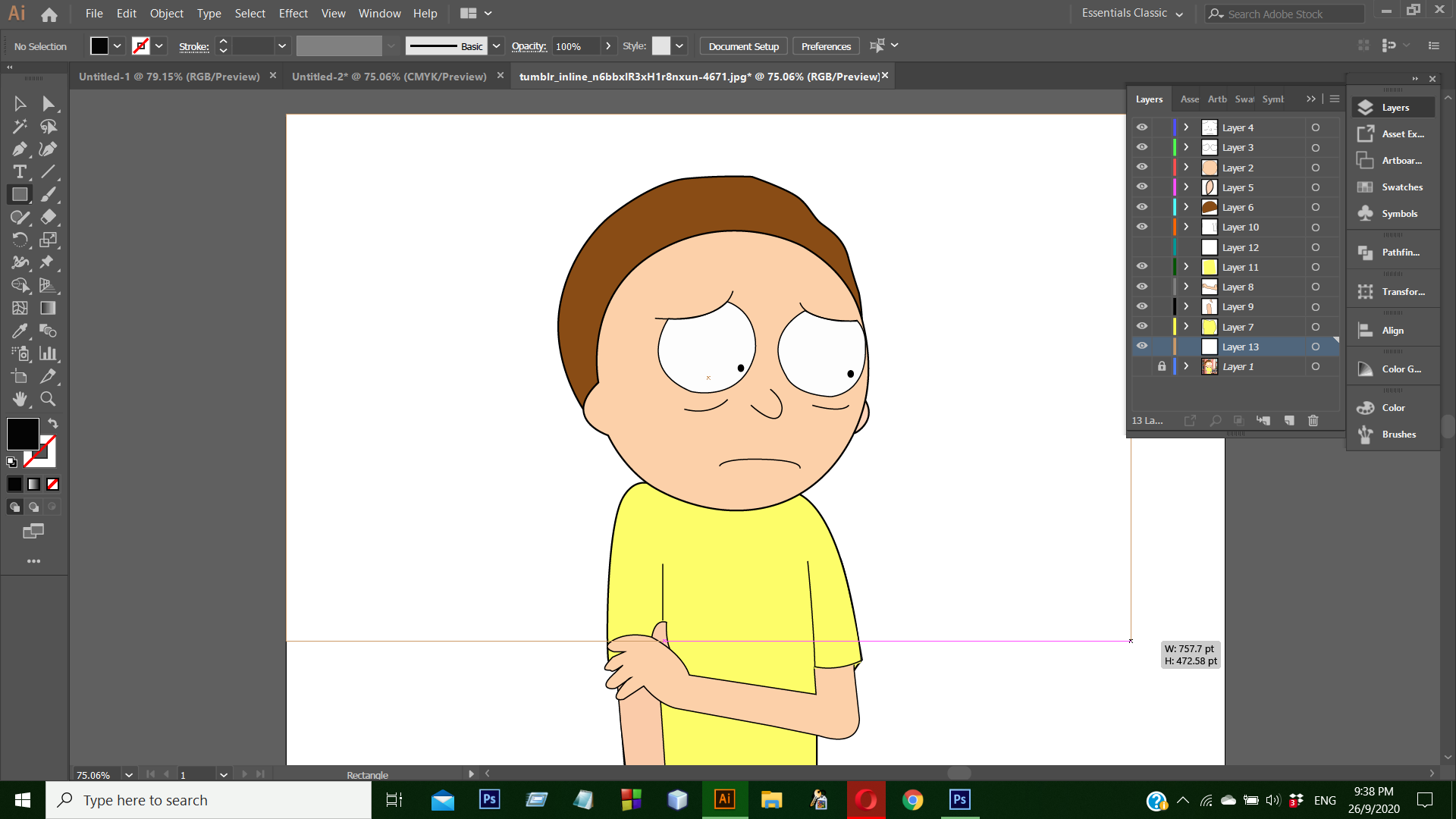Open graphic Style dropdown arrow

pos(679,46)
